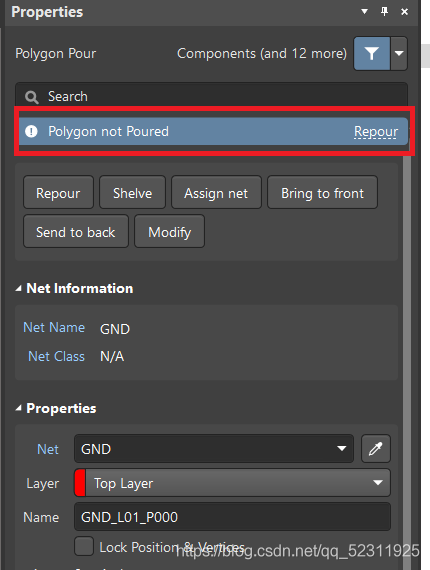Click the Bring to front button

tap(322, 193)
